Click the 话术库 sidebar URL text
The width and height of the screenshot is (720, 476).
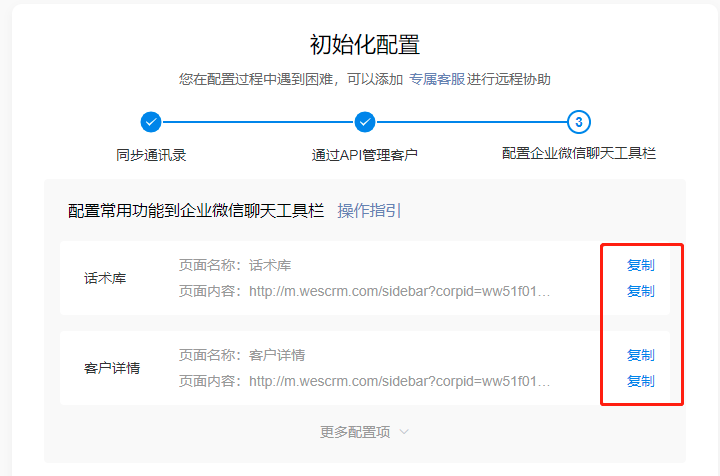pos(399,291)
